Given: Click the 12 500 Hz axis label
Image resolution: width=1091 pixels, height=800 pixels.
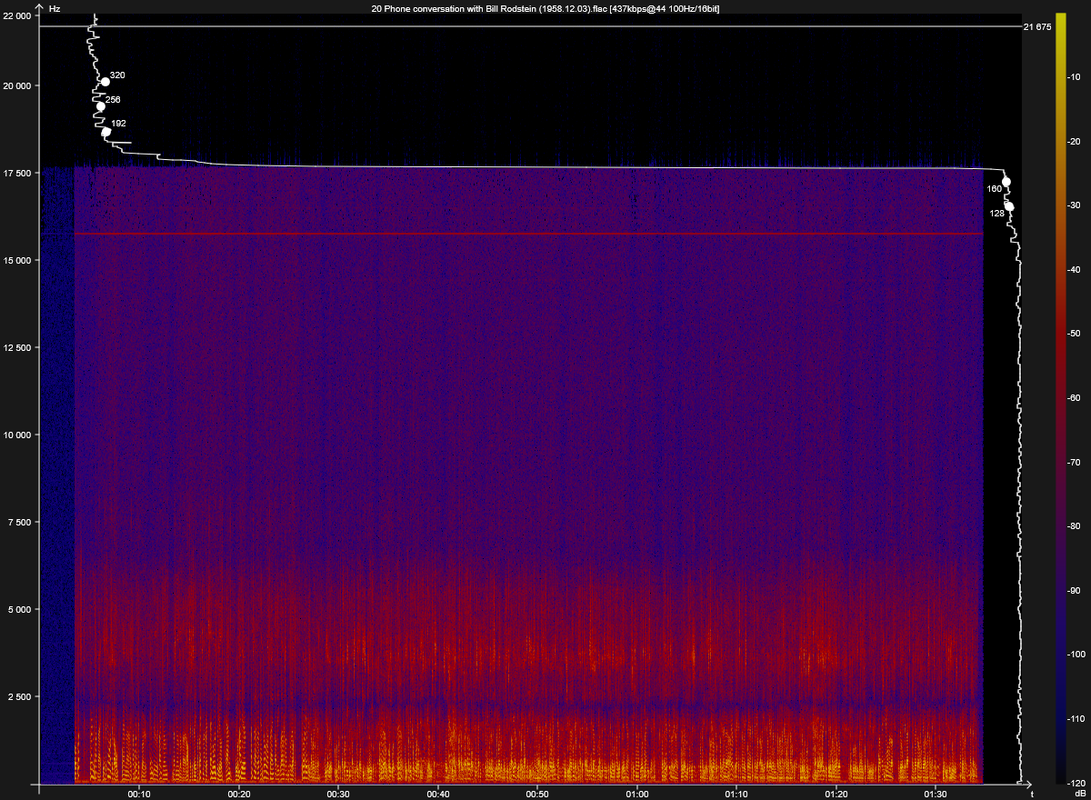Looking at the screenshot, I should [17, 348].
